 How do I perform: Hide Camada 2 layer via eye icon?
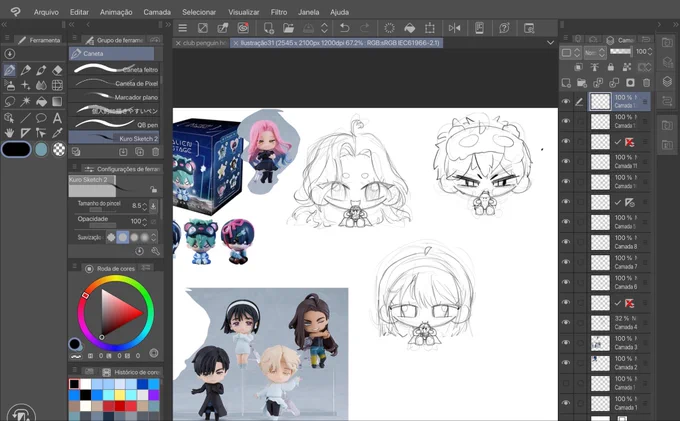click(x=566, y=362)
